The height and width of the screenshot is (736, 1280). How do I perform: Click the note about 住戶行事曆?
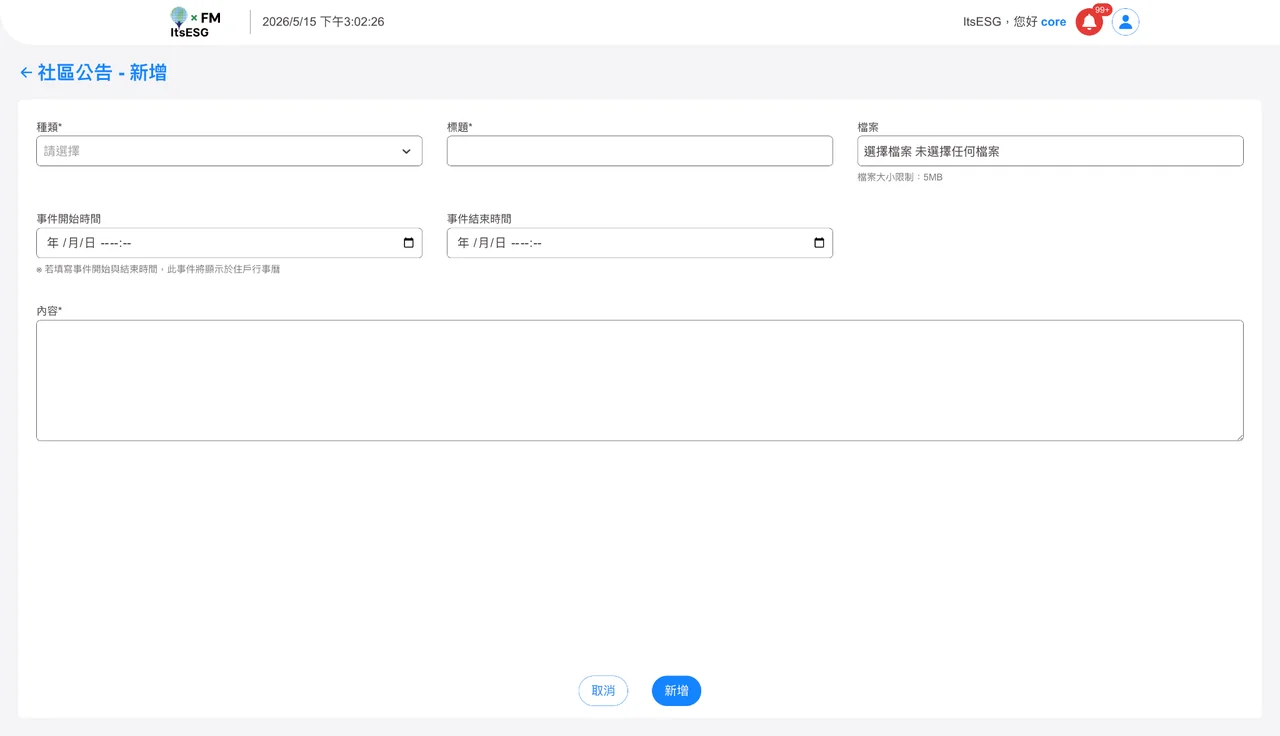pos(158,269)
